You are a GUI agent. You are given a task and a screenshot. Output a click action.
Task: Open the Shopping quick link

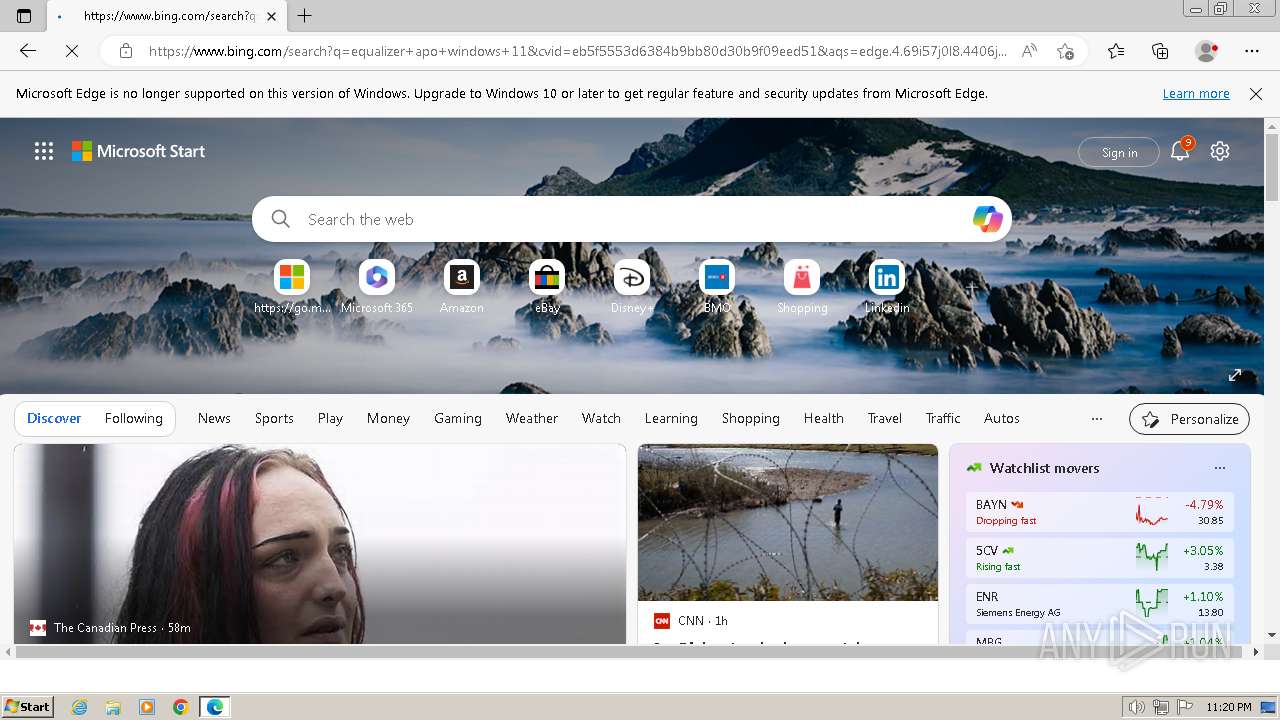coord(802,288)
